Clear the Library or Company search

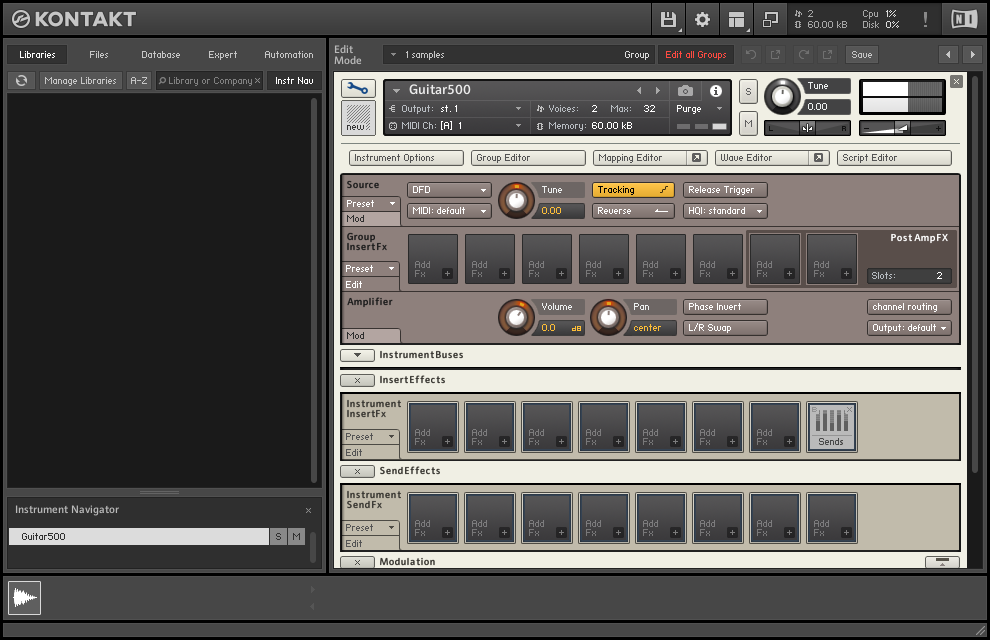click(258, 81)
